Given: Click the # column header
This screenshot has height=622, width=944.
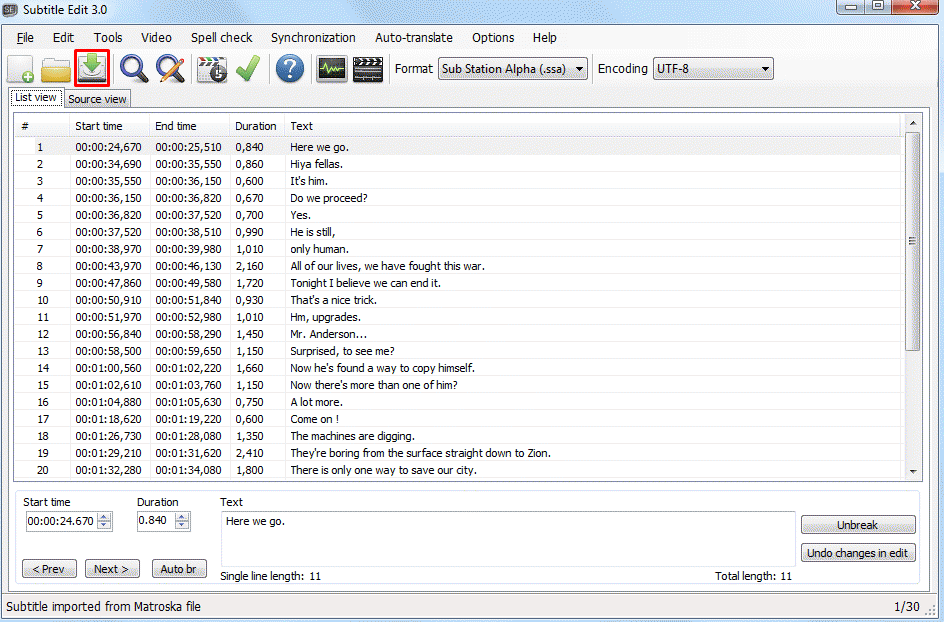Looking at the screenshot, I should coord(42,126).
